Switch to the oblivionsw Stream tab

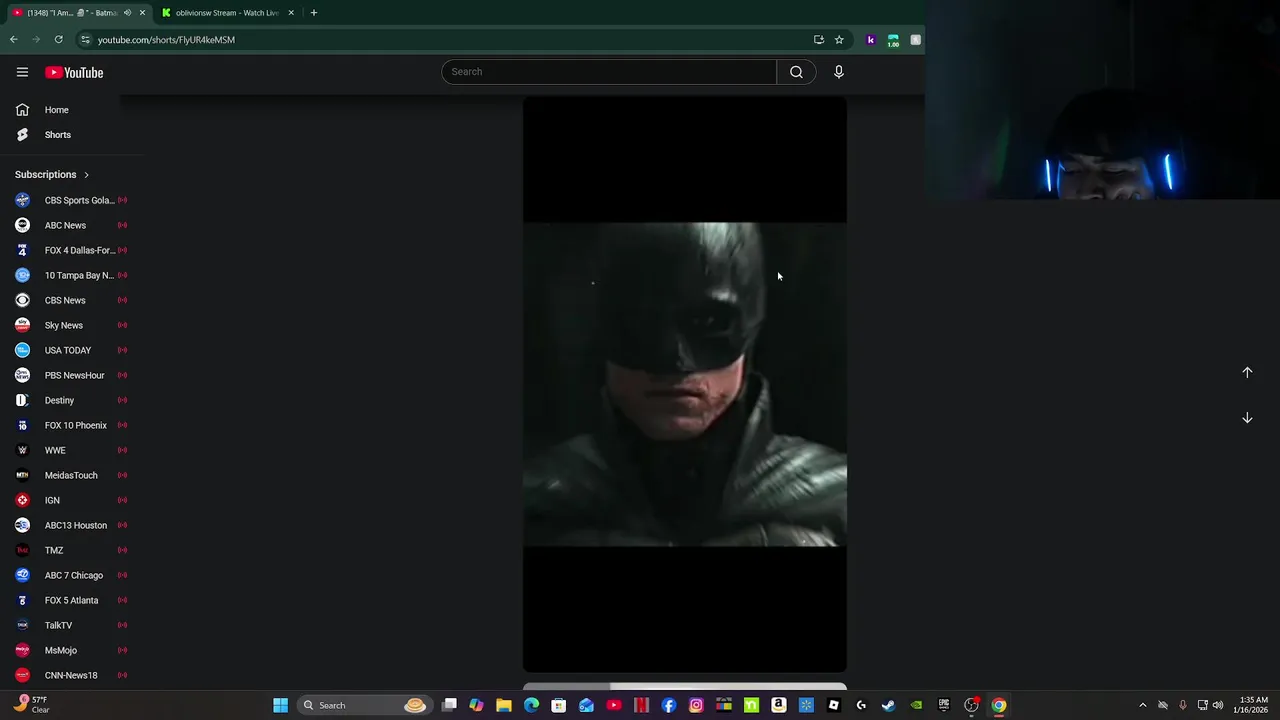pos(227,13)
